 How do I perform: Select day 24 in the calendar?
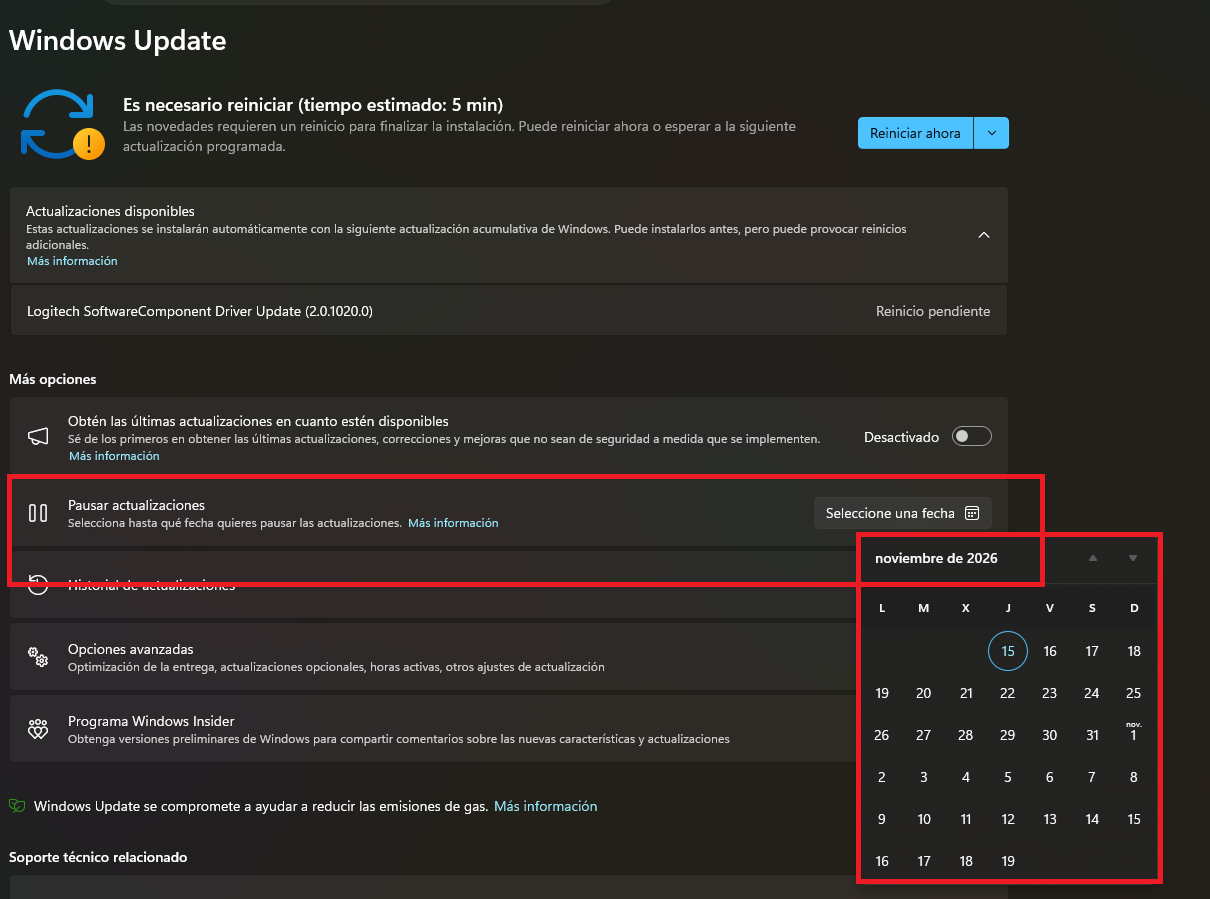click(1092, 693)
